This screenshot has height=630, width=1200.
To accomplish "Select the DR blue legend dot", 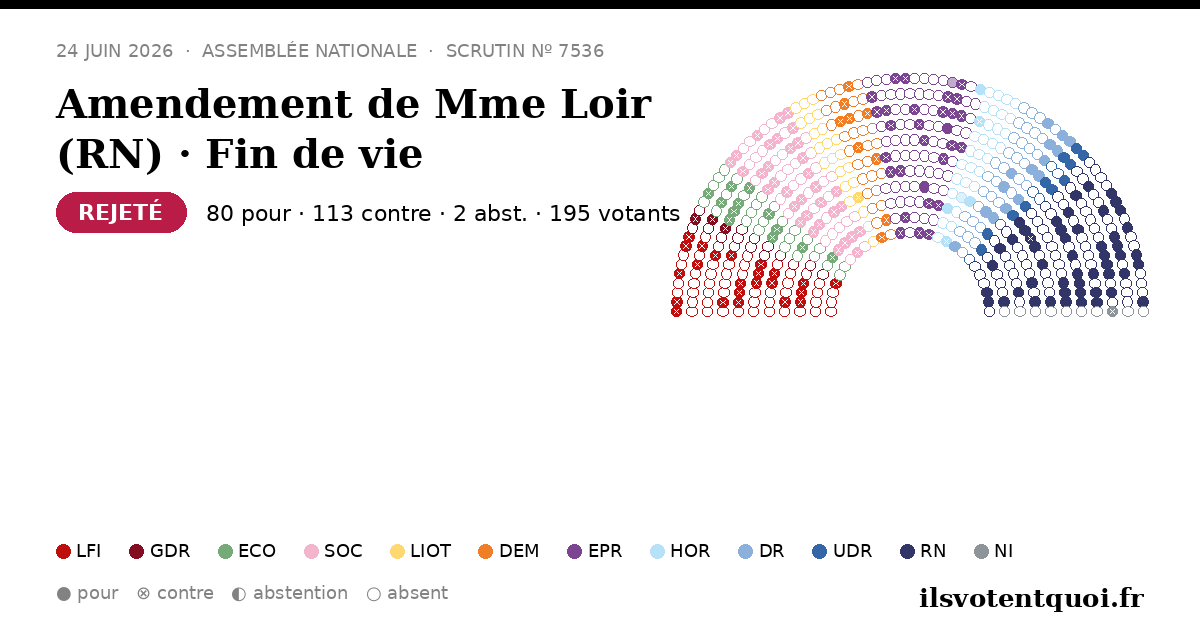I will [745, 551].
